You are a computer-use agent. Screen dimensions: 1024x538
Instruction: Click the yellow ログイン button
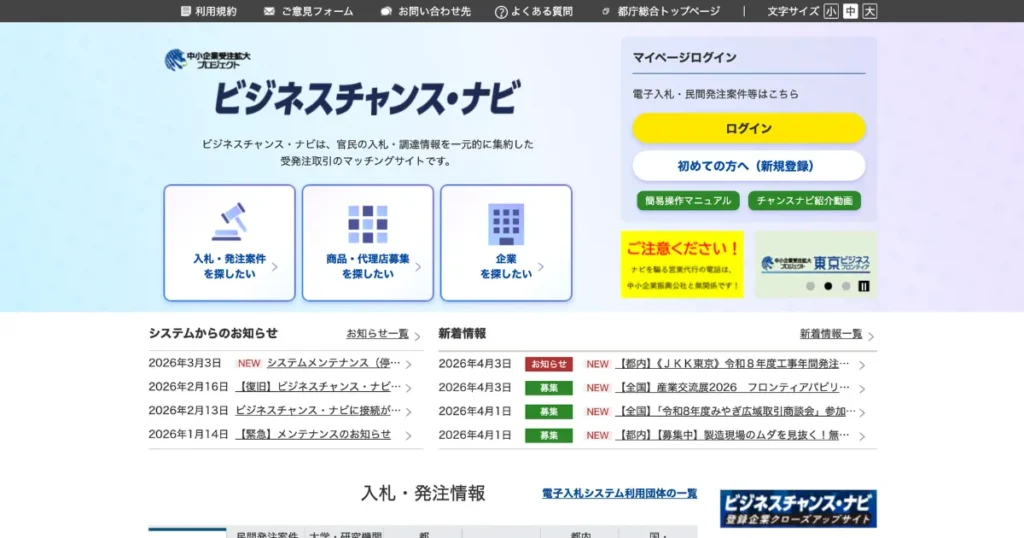pos(749,128)
